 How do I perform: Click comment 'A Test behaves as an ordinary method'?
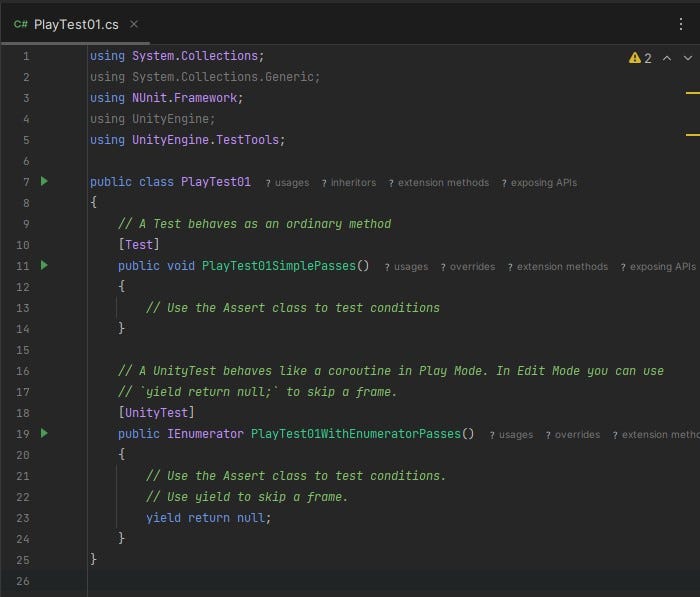pos(254,224)
